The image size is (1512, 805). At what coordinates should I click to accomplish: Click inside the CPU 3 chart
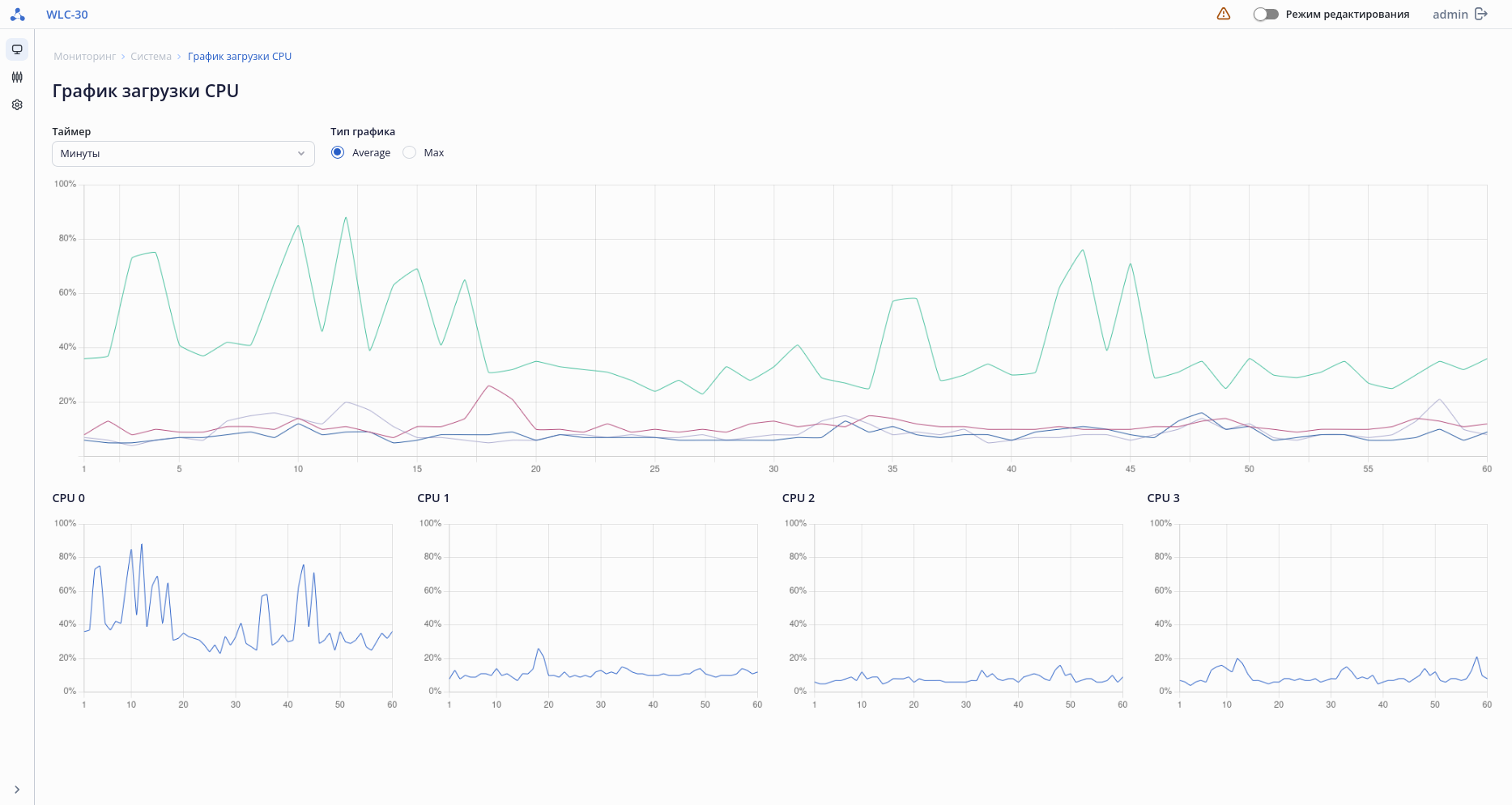point(1333,607)
